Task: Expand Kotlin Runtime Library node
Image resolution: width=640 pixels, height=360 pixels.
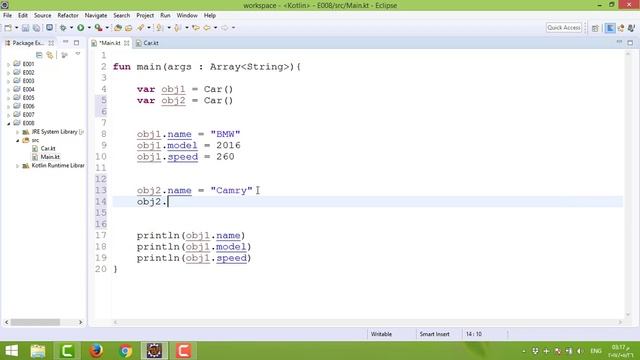Action: pos(18,166)
